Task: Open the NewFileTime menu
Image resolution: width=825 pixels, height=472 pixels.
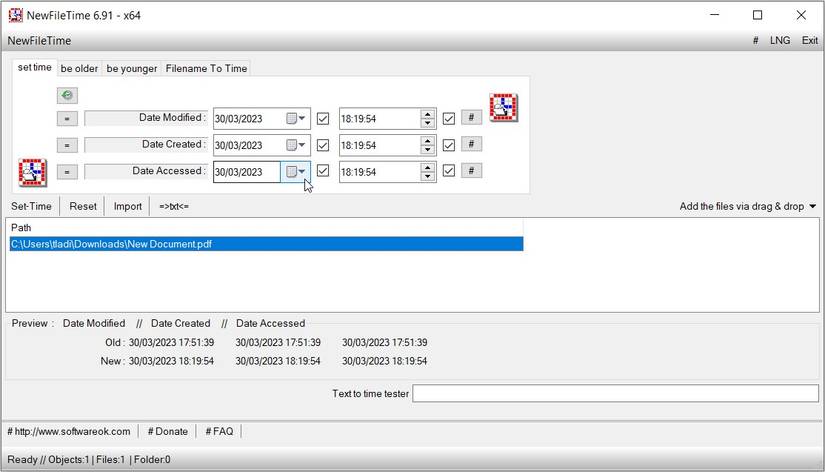Action: pos(39,41)
